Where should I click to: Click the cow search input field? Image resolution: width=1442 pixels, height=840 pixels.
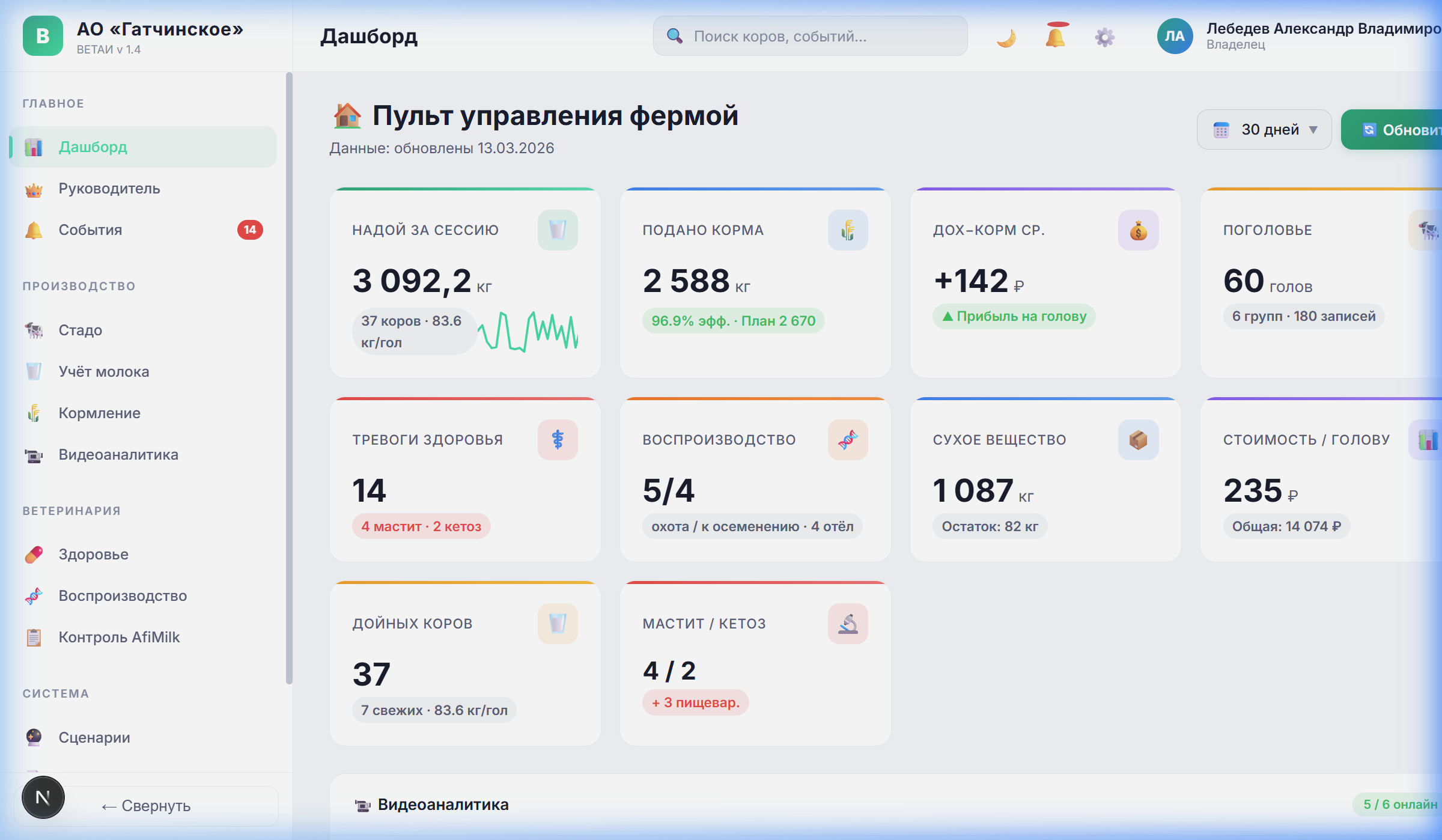point(809,37)
